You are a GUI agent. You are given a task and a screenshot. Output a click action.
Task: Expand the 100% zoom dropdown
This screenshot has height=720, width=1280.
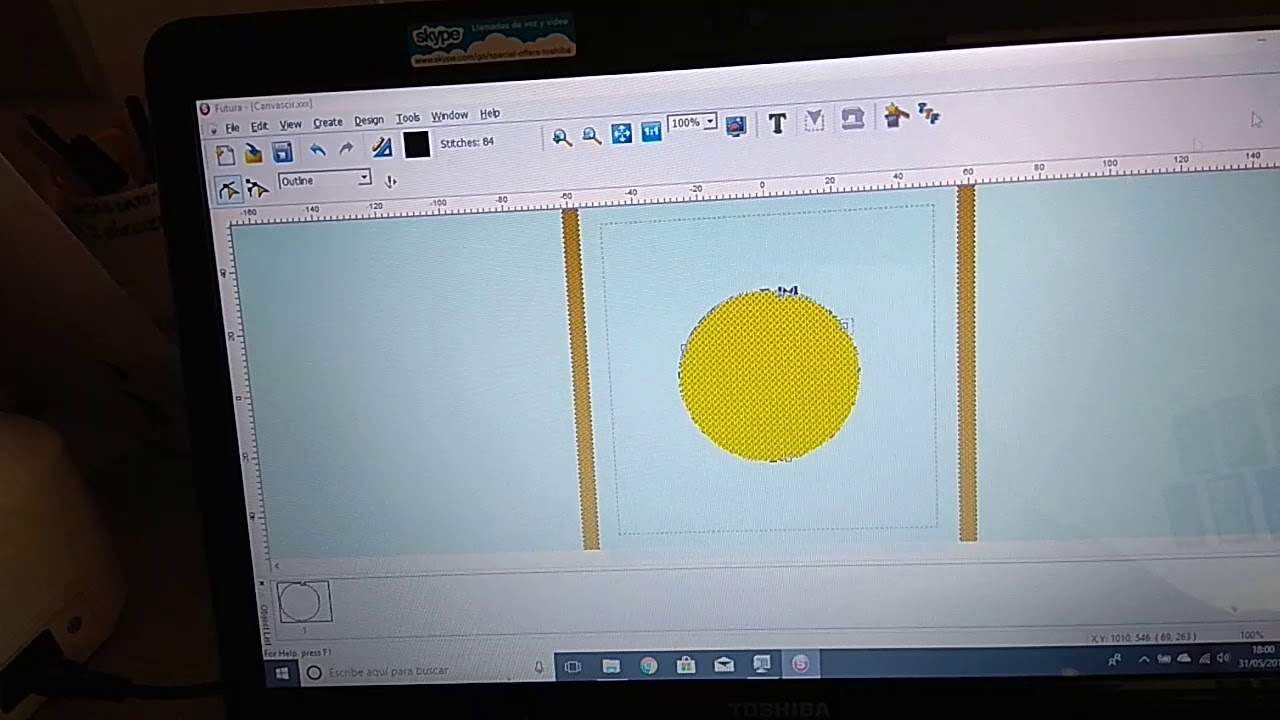click(x=710, y=122)
